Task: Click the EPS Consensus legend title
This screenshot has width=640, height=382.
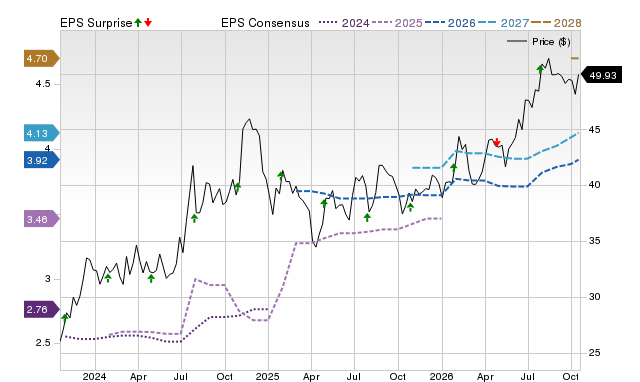Action: click(x=265, y=23)
